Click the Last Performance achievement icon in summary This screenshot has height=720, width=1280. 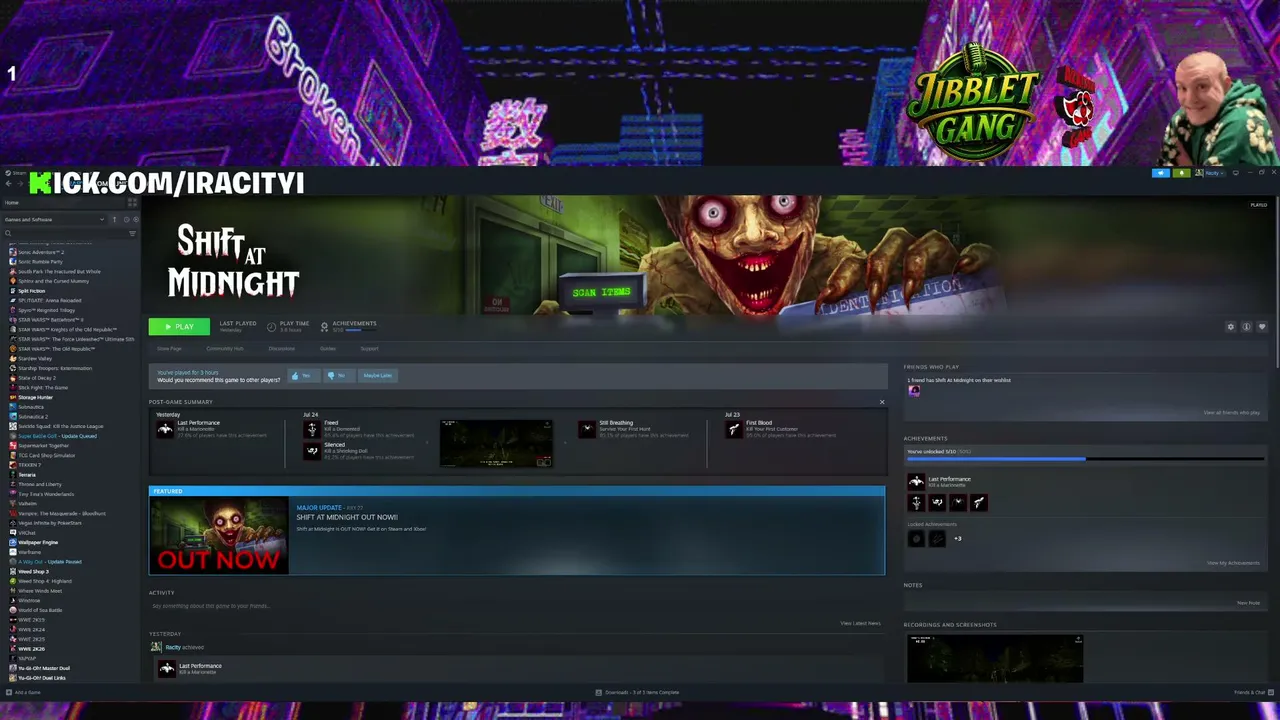pos(165,429)
